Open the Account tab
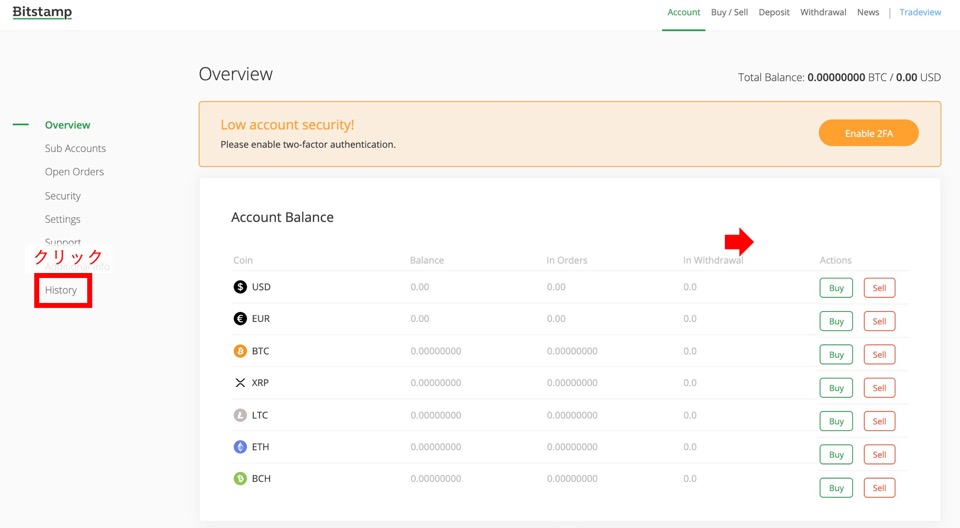The image size is (960, 528). point(683,12)
